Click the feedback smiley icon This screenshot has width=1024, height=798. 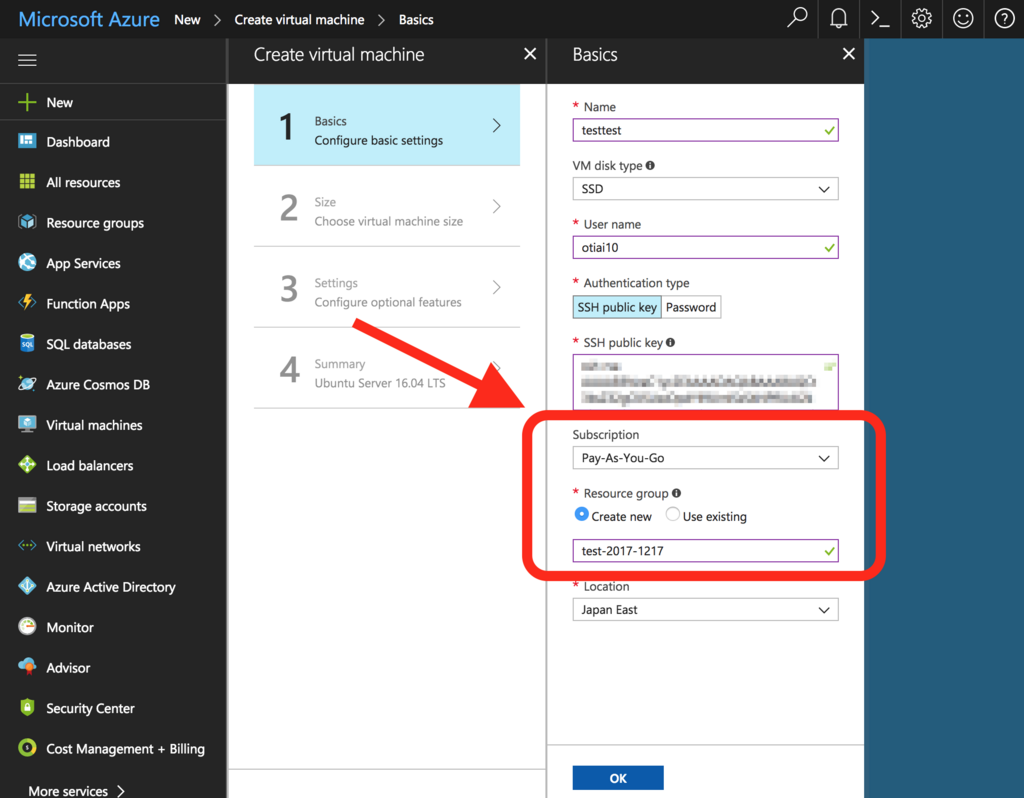click(963, 18)
